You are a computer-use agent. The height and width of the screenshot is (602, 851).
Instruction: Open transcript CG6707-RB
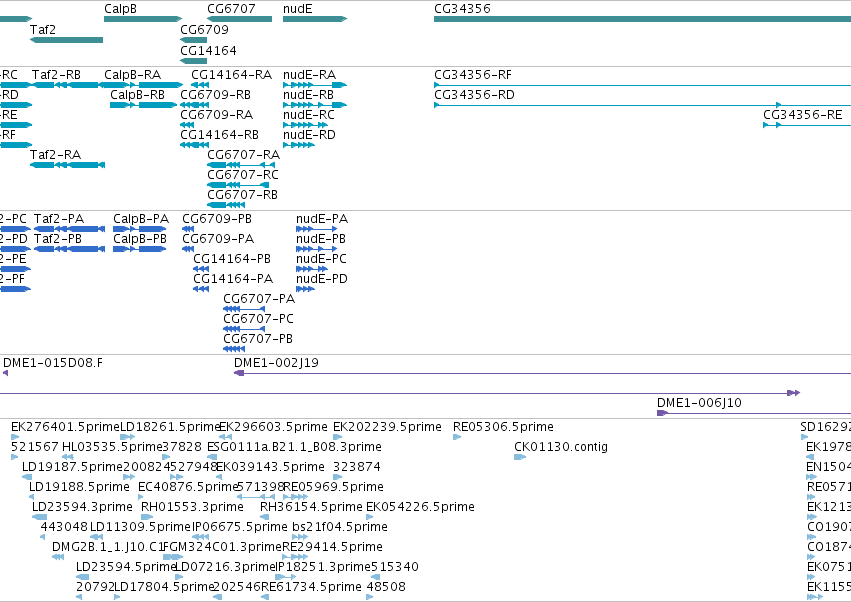click(x=243, y=194)
